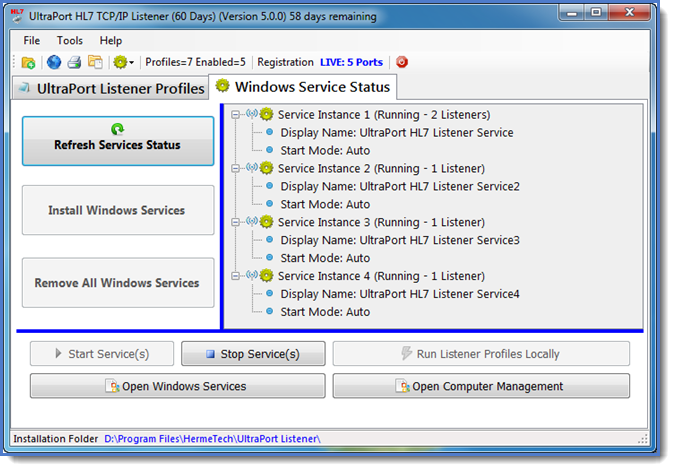Click the Registration label in toolbar
This screenshot has height=471, width=675.
point(285,62)
